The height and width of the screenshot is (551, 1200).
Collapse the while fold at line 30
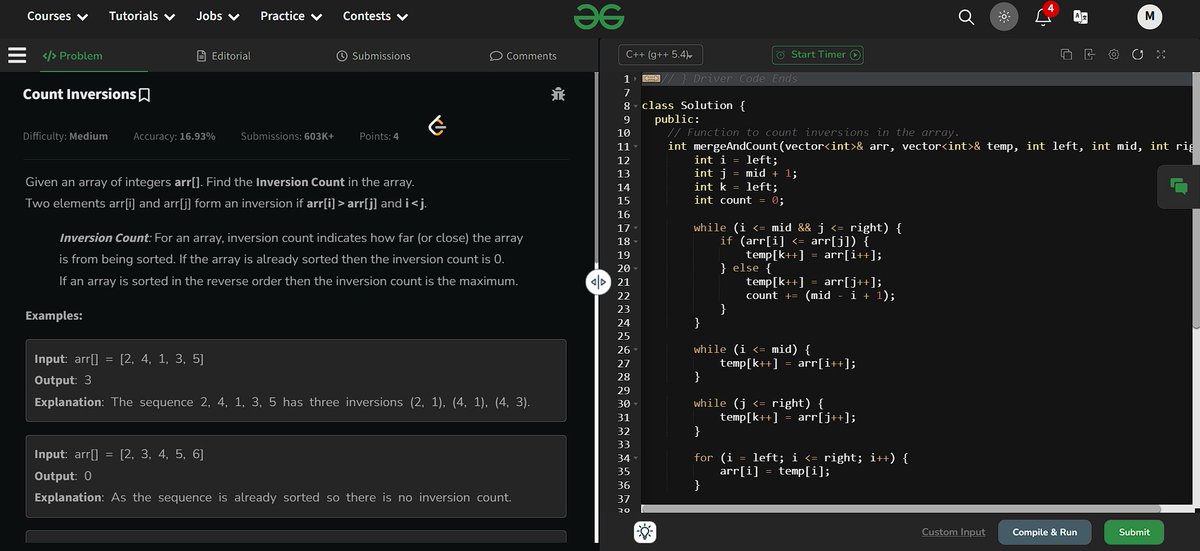(x=636, y=404)
